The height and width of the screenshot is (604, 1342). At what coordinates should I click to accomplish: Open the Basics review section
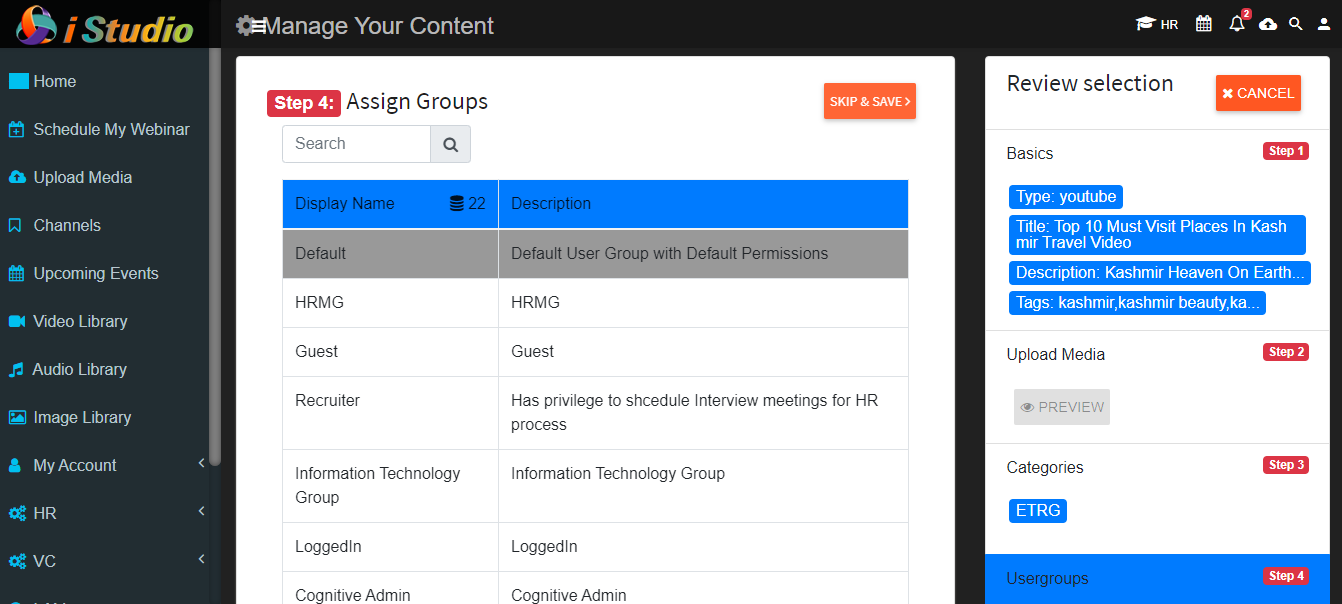tap(1030, 153)
